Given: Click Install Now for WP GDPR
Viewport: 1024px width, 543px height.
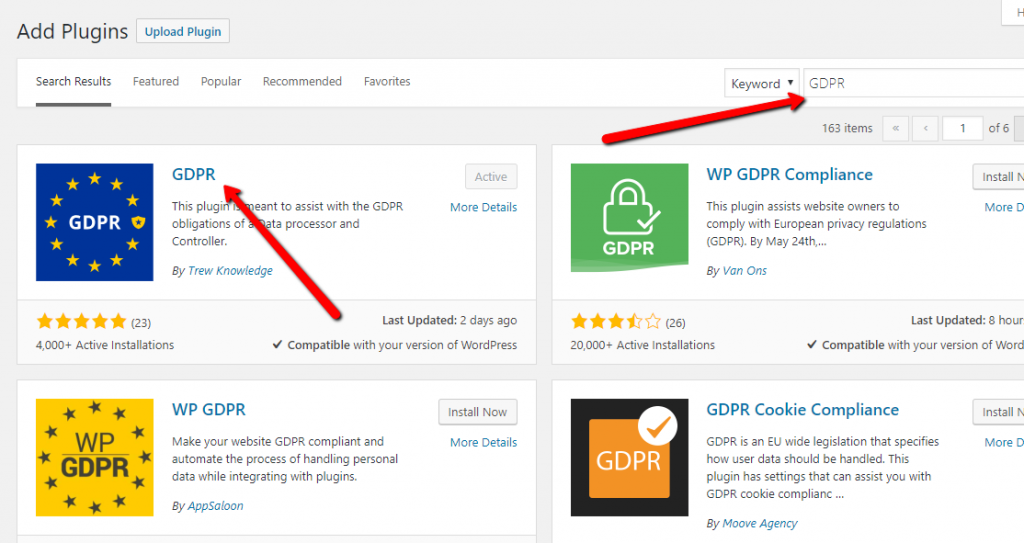Looking at the screenshot, I should 477,412.
